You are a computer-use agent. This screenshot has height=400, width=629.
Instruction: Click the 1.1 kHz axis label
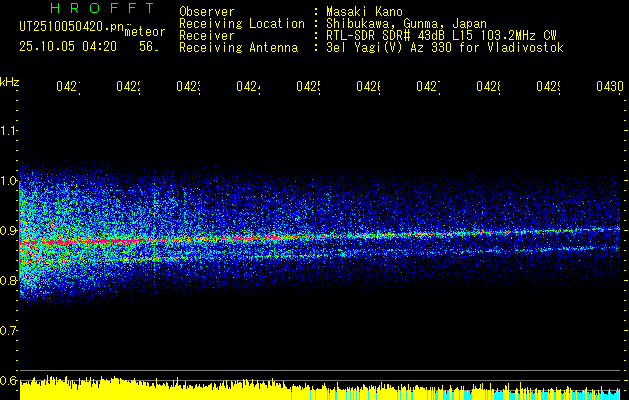[x=8, y=130]
